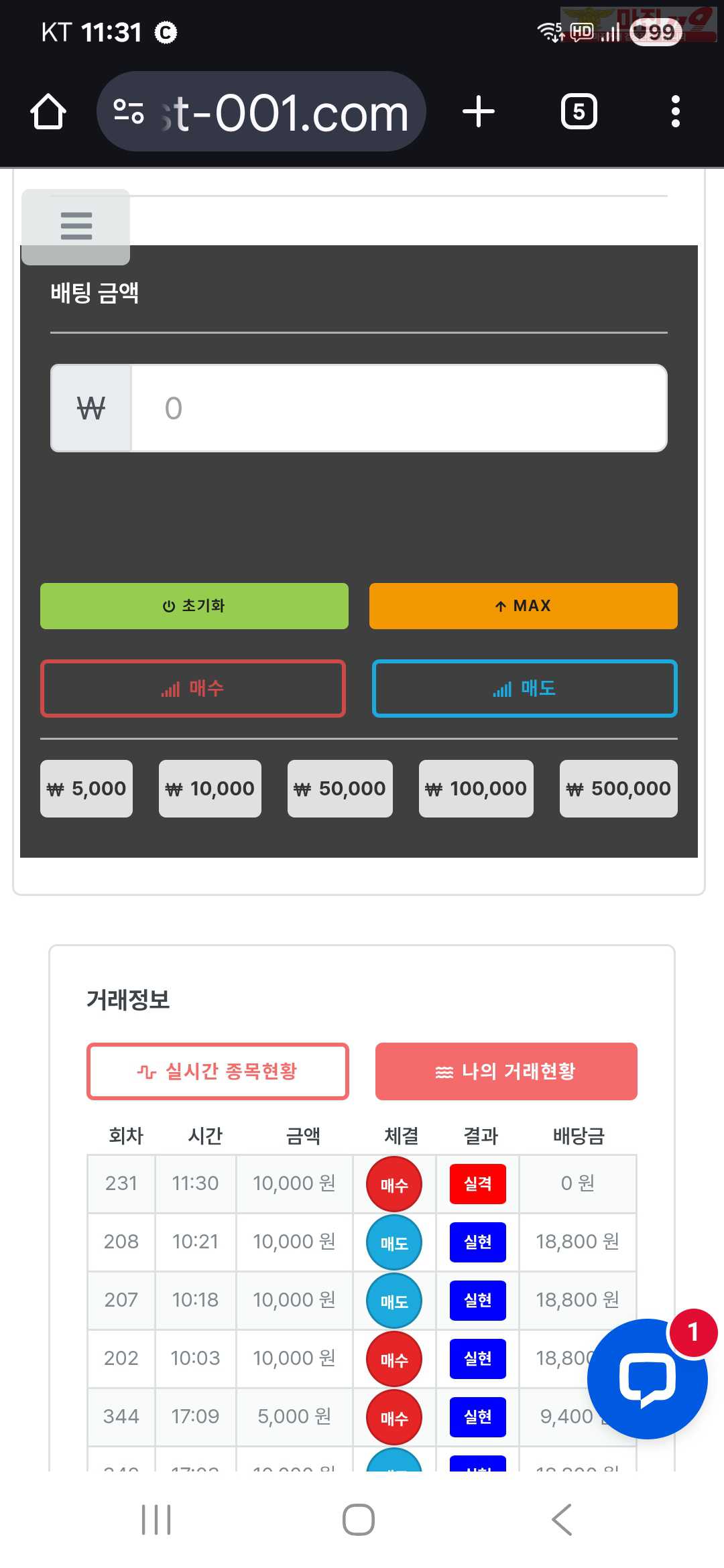Add ₩50,000 quick amount

(x=340, y=789)
